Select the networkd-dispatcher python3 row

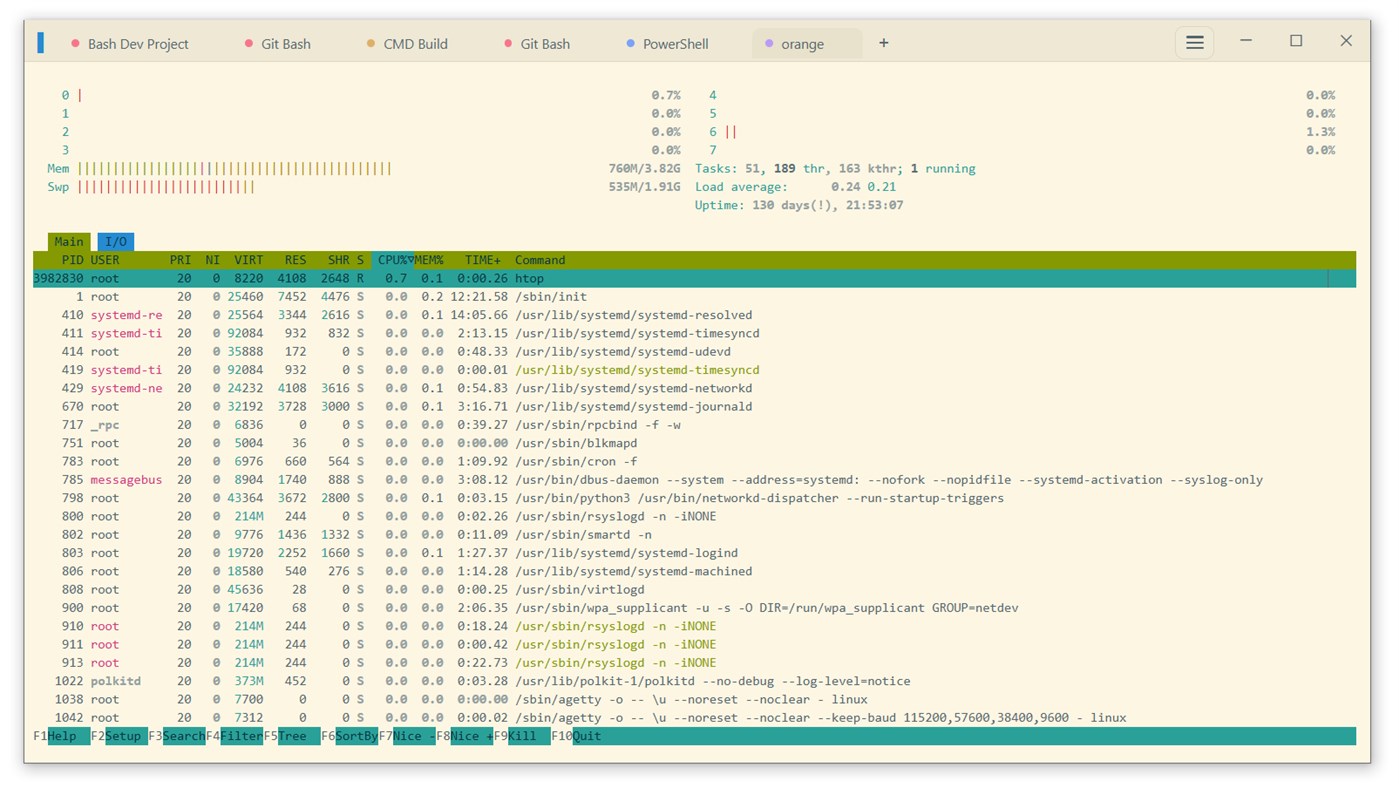[x=694, y=498]
